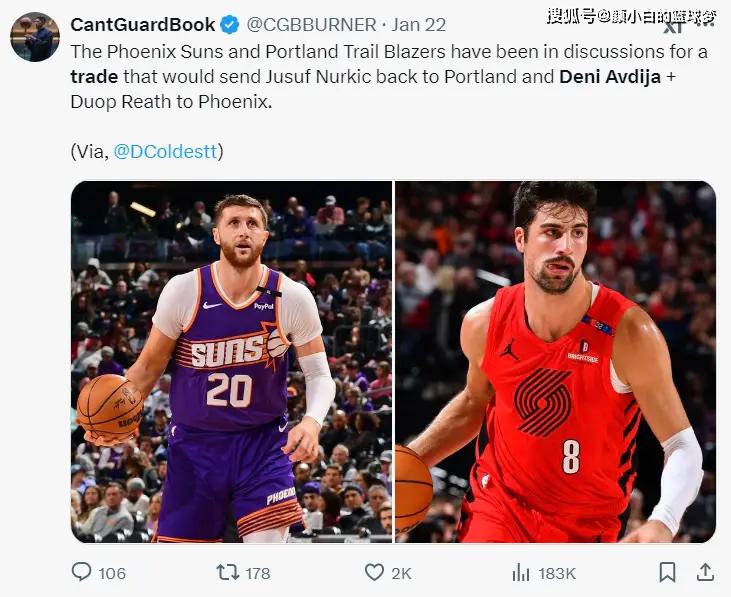Click the 2K likes count
The height and width of the screenshot is (597, 731).
coord(401,573)
